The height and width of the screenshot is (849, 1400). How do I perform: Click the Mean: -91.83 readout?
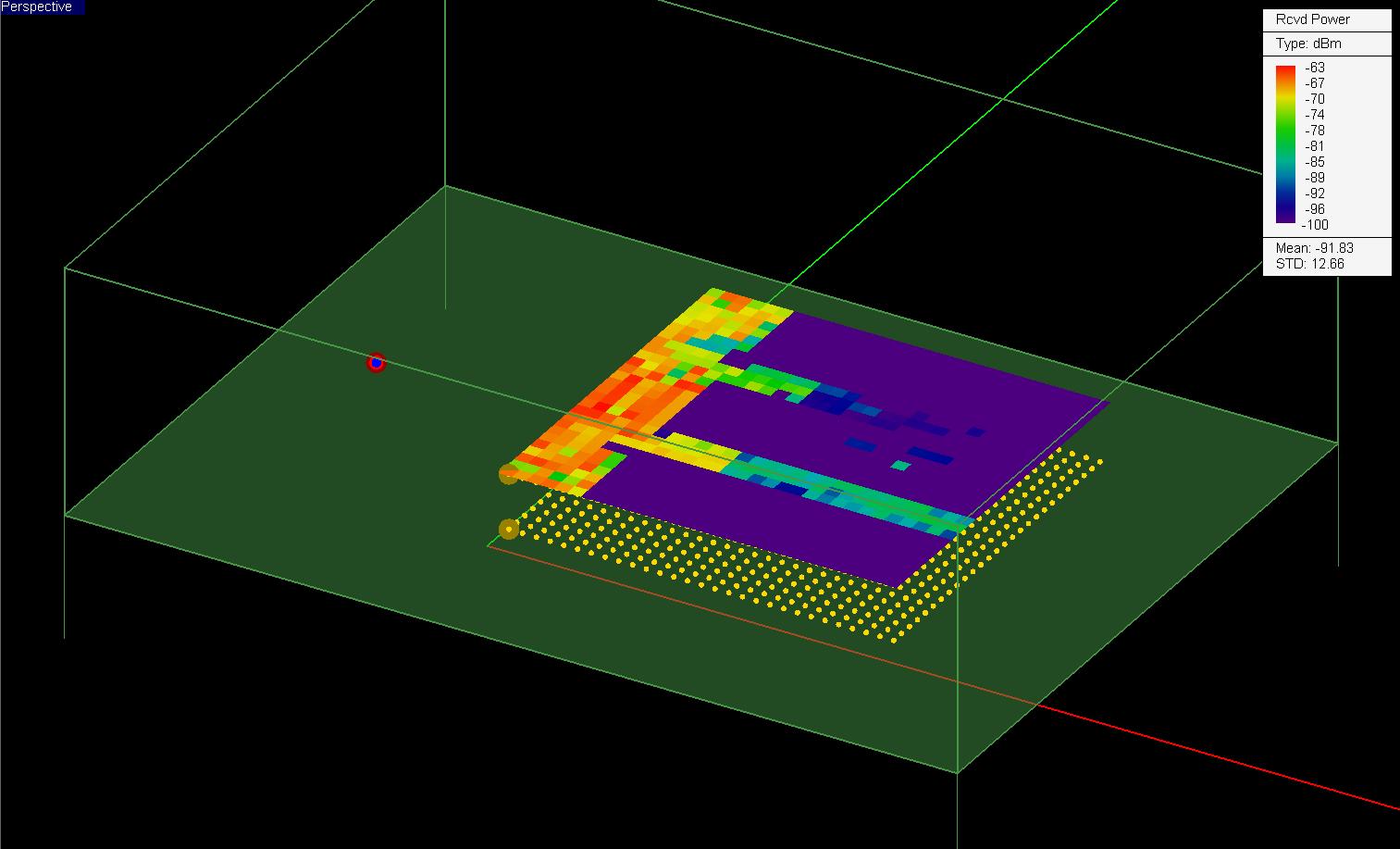(1314, 248)
